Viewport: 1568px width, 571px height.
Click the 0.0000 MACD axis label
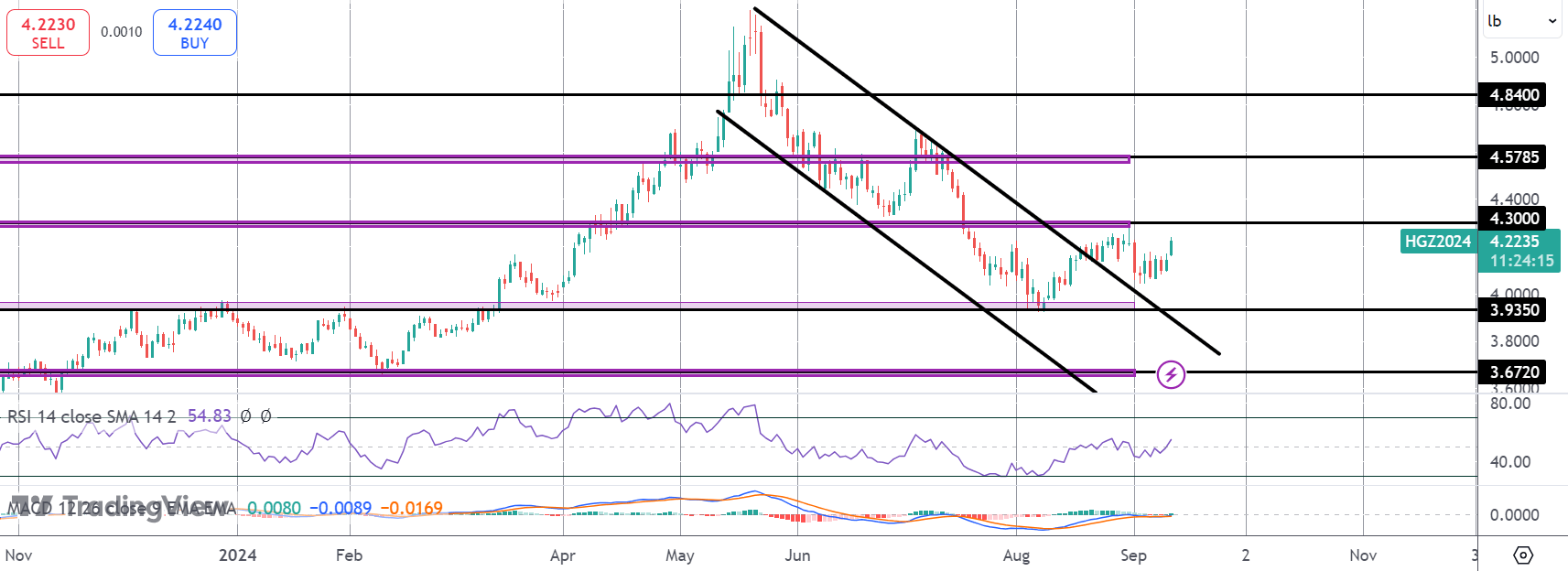(1514, 515)
